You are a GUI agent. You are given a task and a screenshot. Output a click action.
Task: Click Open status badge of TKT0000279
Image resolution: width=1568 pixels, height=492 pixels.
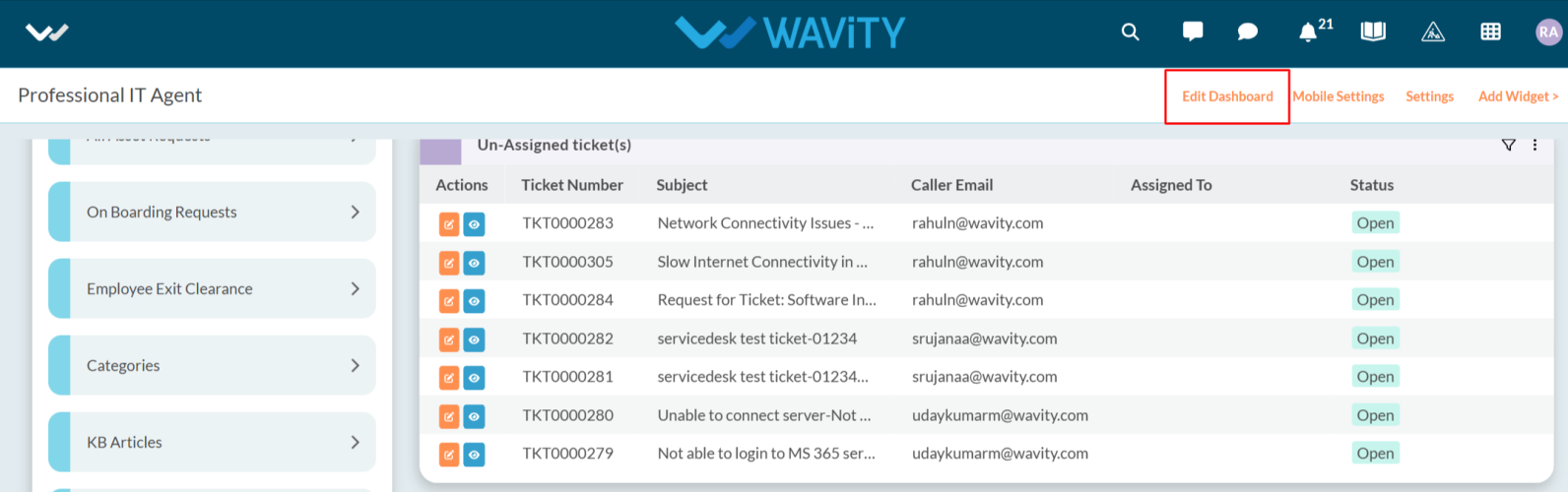point(1375,454)
